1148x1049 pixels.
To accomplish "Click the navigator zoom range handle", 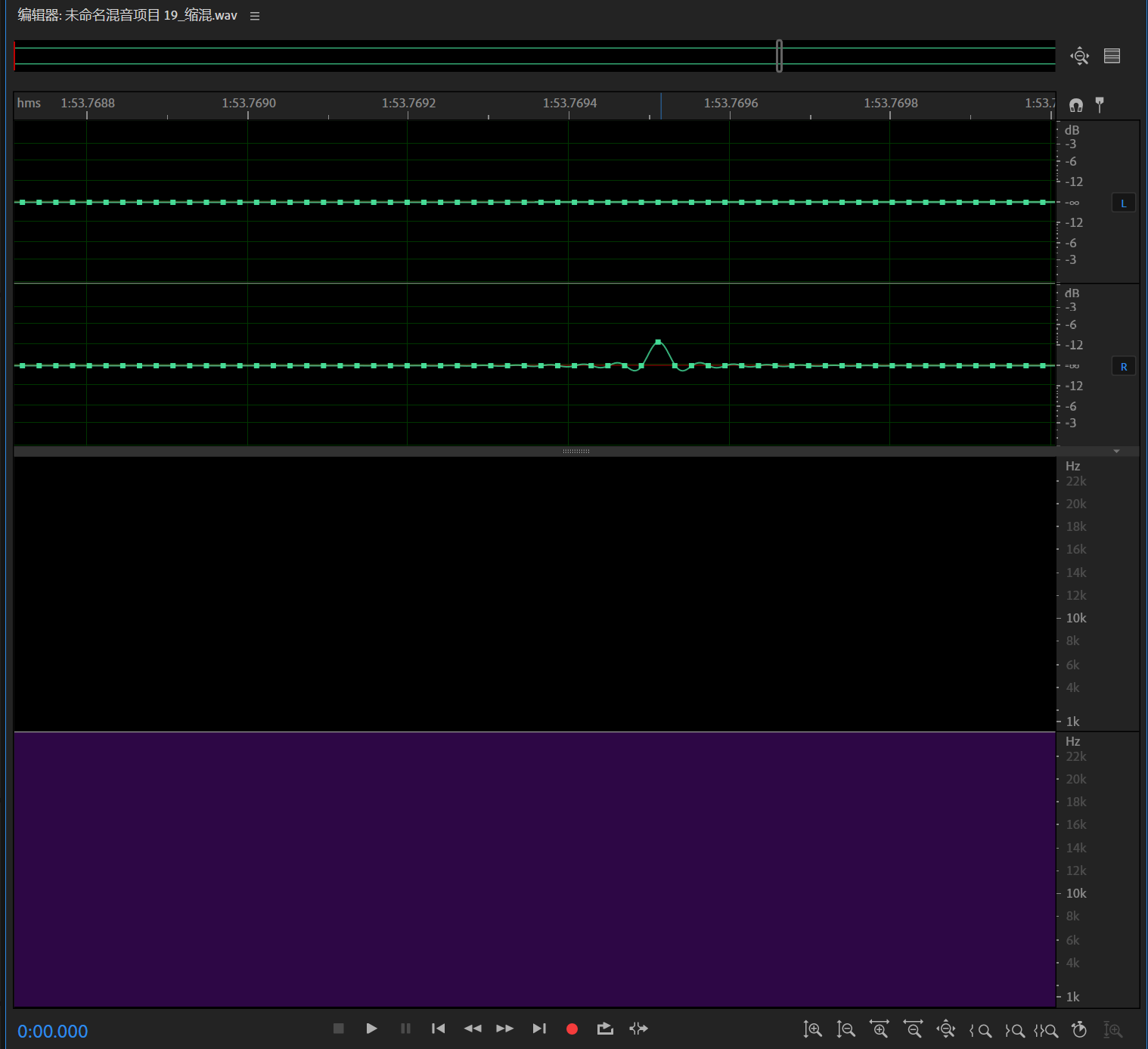I will pyautogui.click(x=779, y=56).
